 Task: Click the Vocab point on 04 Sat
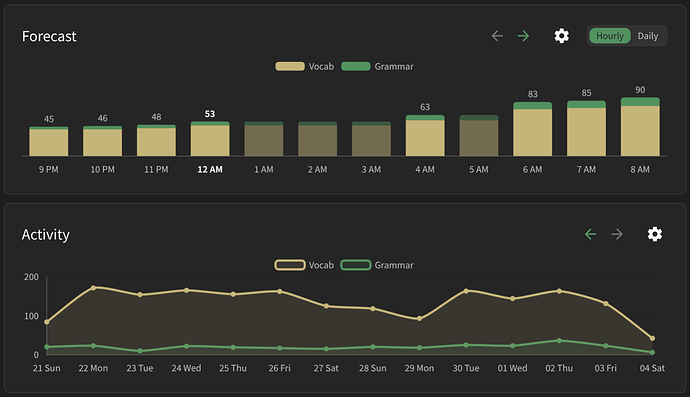[652, 338]
